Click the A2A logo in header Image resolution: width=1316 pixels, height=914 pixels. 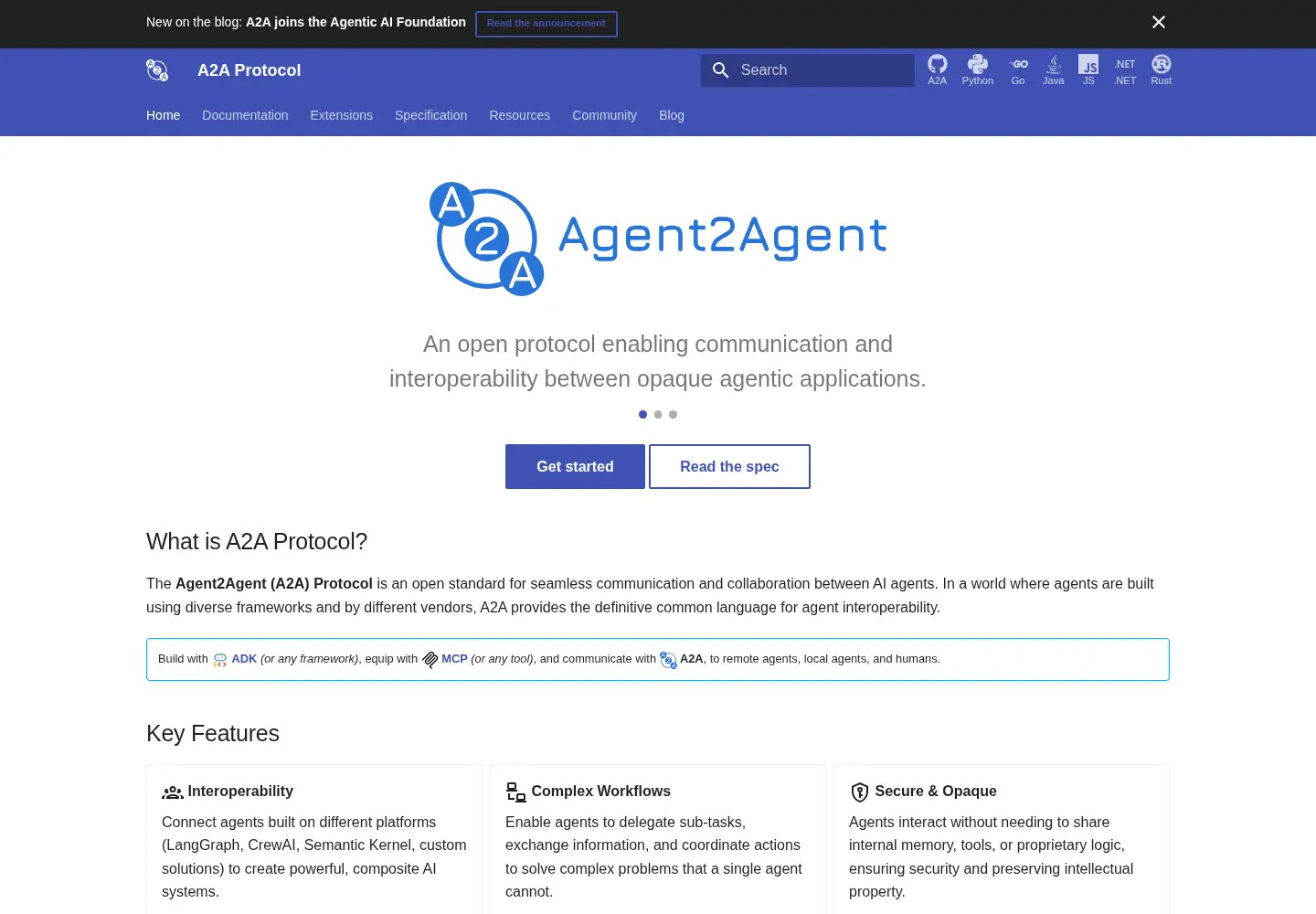pyautogui.click(x=157, y=70)
